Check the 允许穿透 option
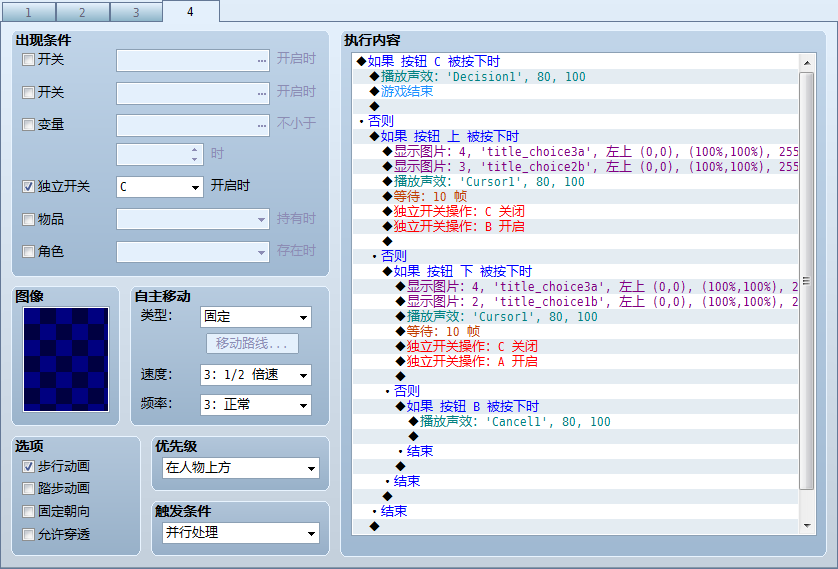This screenshot has height=569, width=838. point(28,534)
